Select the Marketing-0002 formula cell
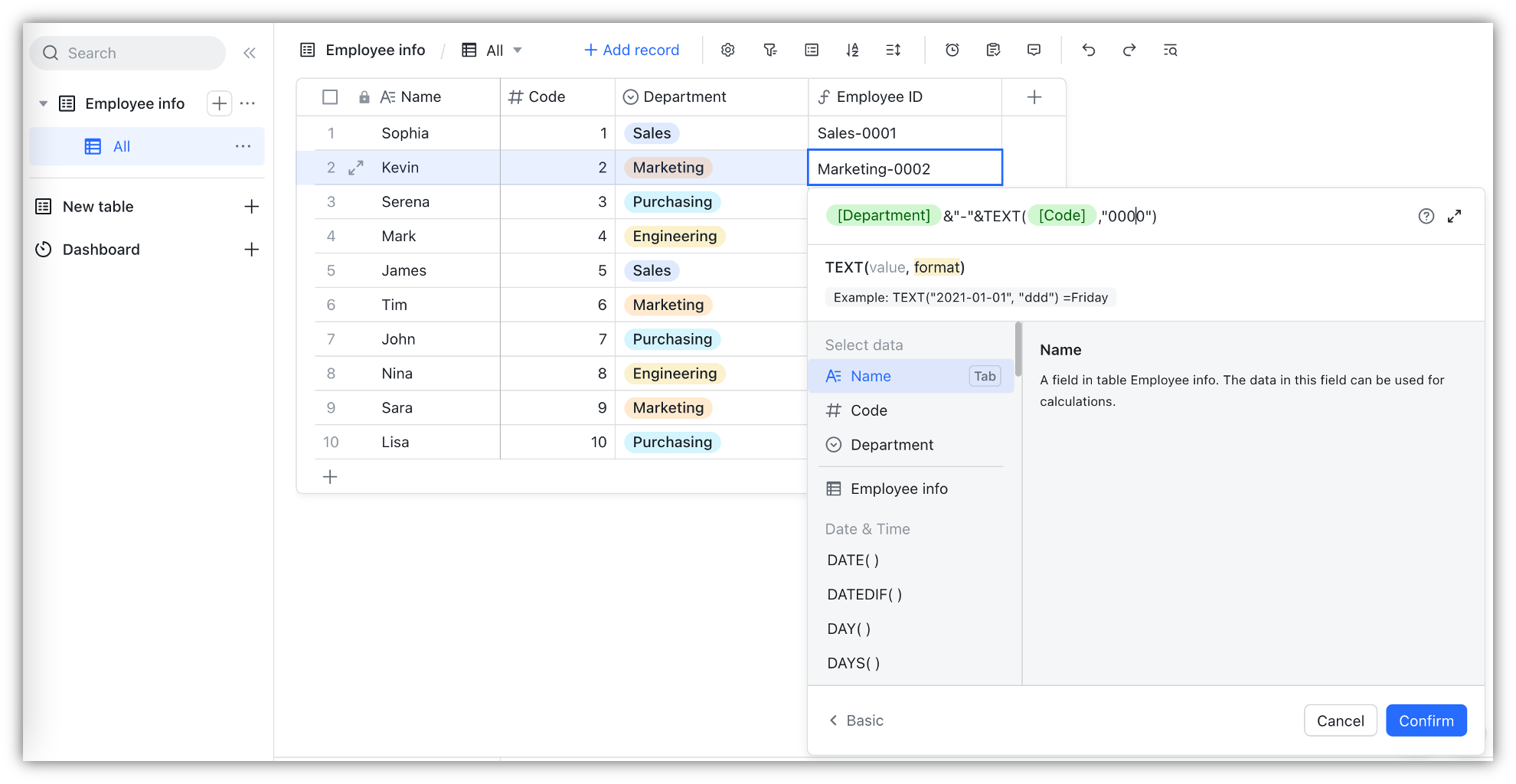This screenshot has height=784, width=1516. [x=905, y=168]
